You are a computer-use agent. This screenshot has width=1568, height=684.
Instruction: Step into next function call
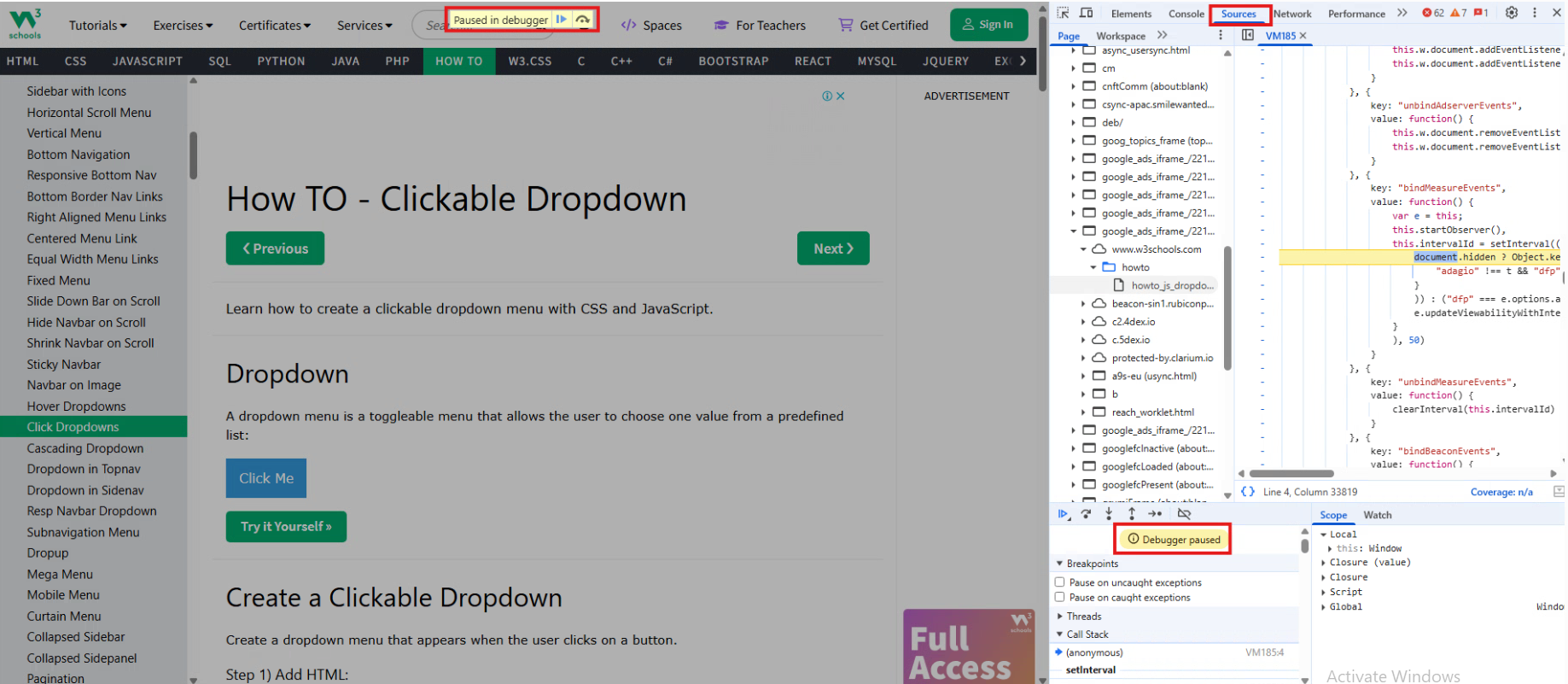click(1109, 514)
